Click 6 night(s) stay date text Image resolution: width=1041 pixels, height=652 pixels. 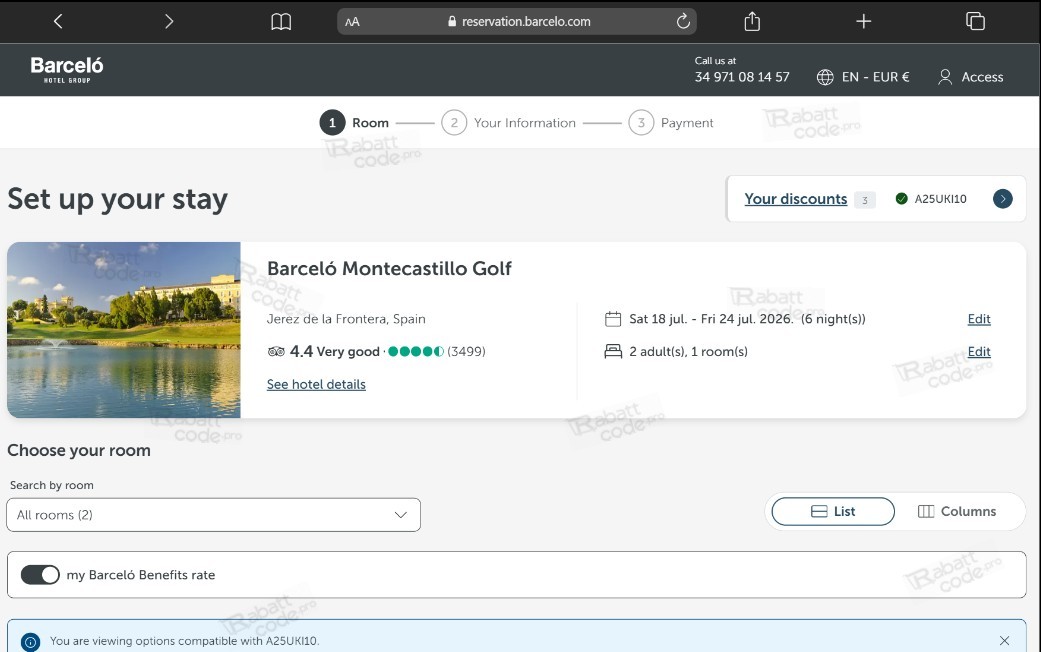pyautogui.click(x=833, y=319)
